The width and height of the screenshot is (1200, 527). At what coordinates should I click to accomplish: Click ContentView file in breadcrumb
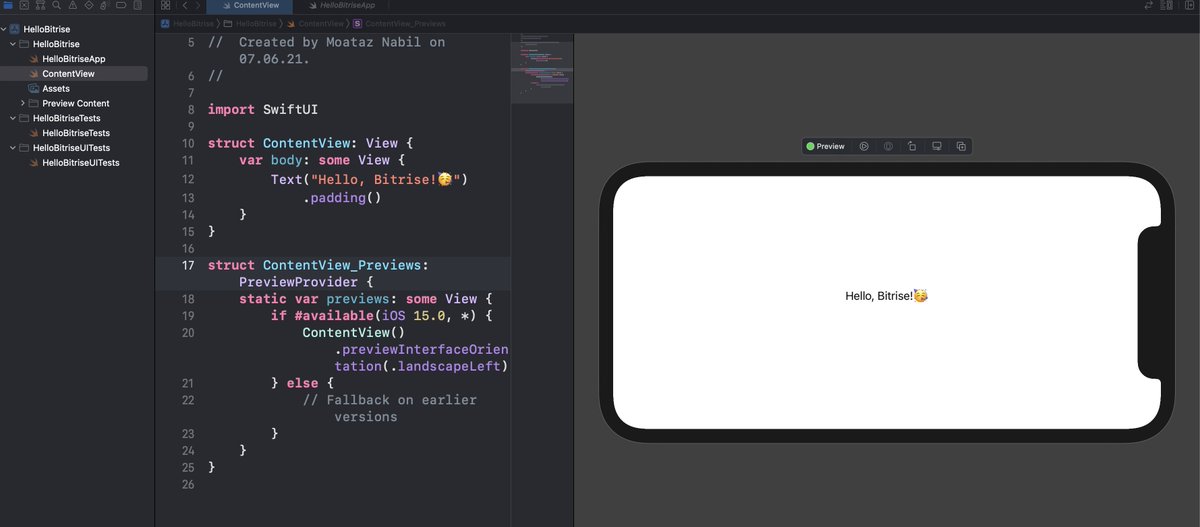point(315,23)
